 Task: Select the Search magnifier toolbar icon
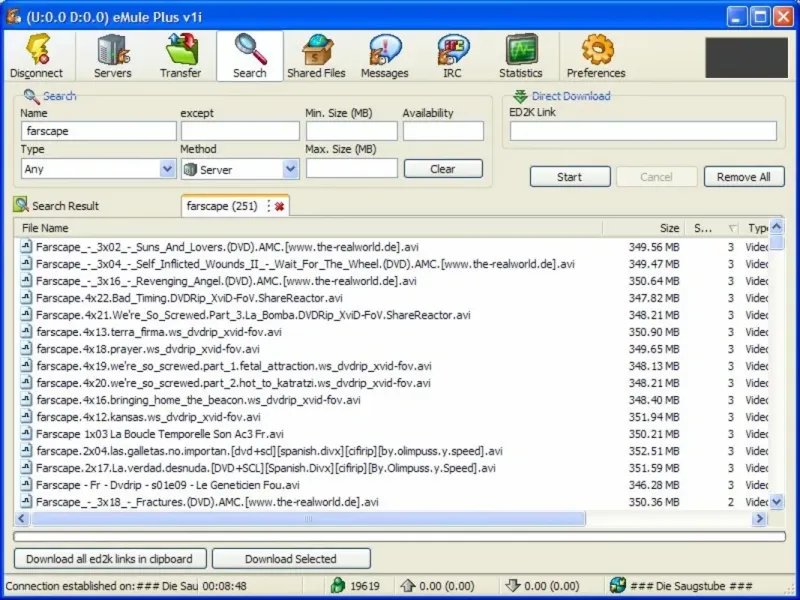(250, 49)
